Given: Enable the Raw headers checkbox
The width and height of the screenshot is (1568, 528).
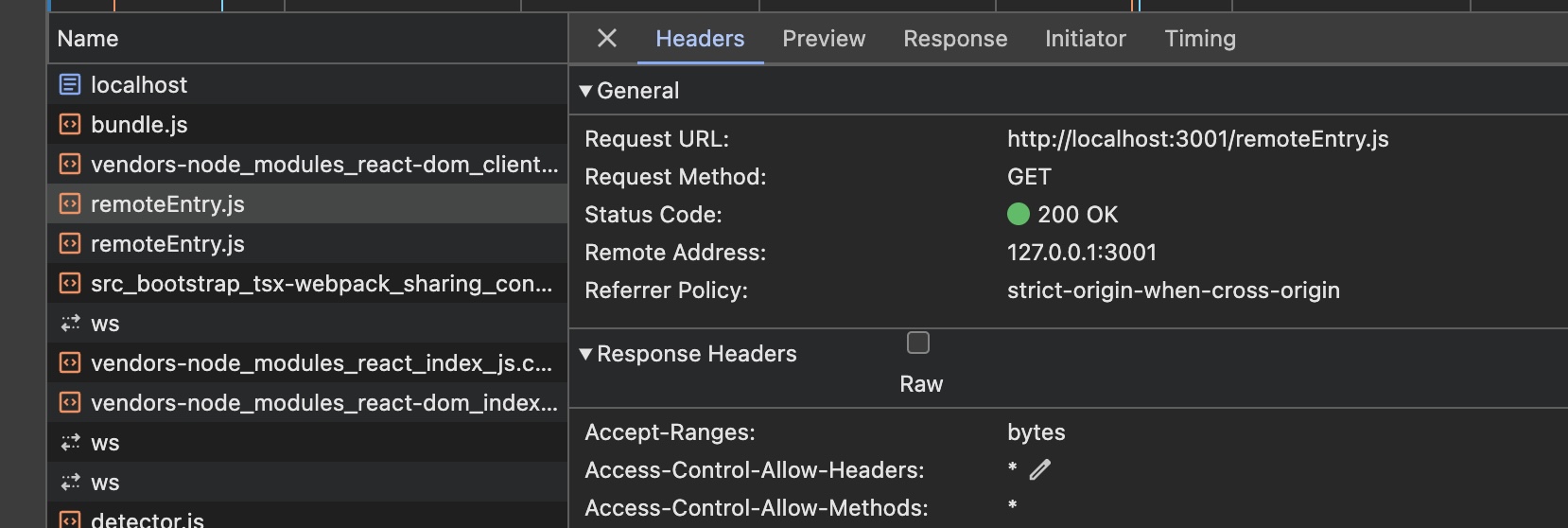Looking at the screenshot, I should pyautogui.click(x=918, y=343).
